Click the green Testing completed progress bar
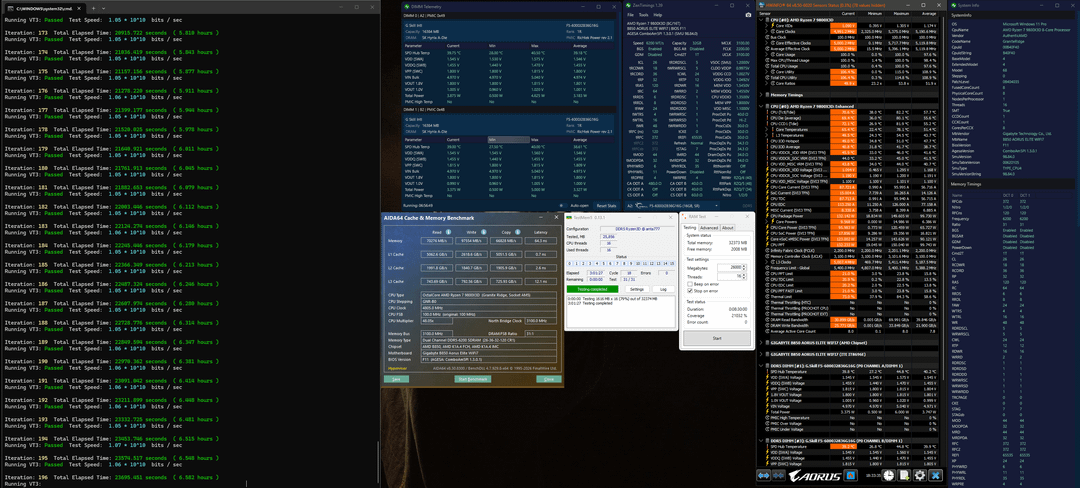 click(592, 289)
